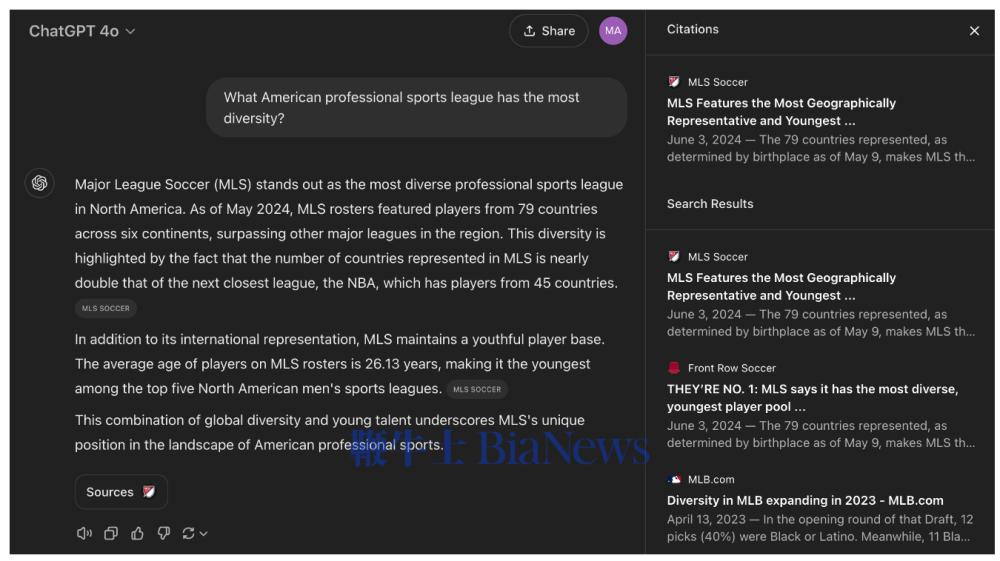This screenshot has height=561, width=1000.
Task: Open the top MLS Soccer citation article
Action: [x=781, y=111]
